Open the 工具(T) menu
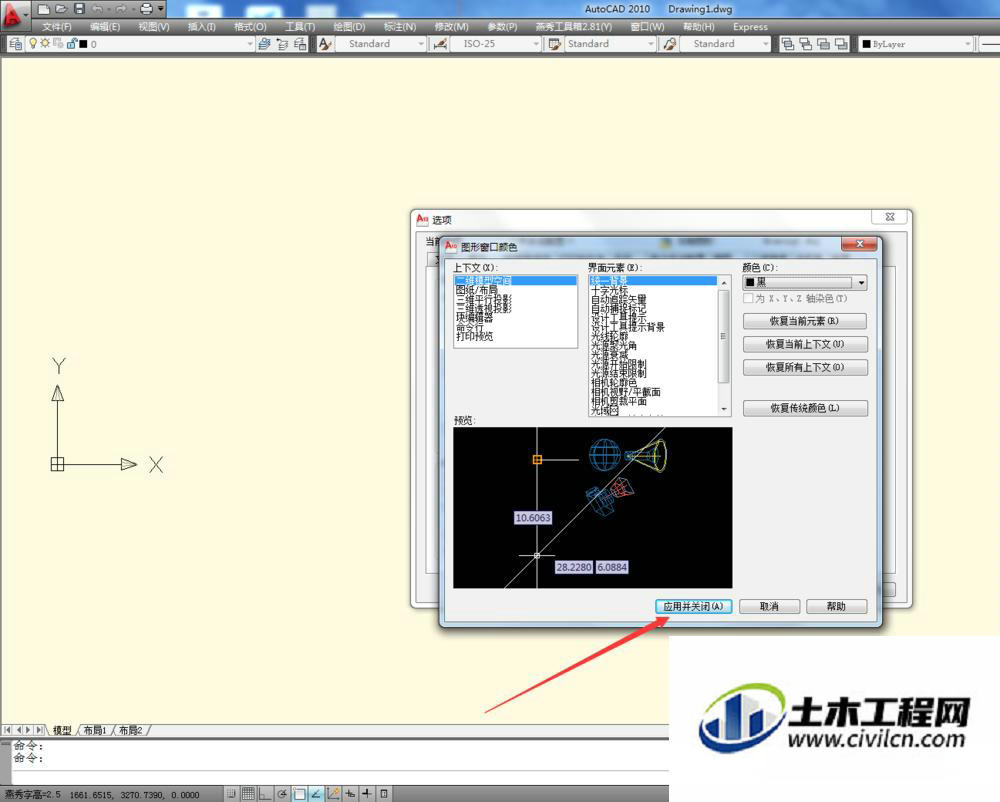The height and width of the screenshot is (802, 1000). [x=300, y=27]
